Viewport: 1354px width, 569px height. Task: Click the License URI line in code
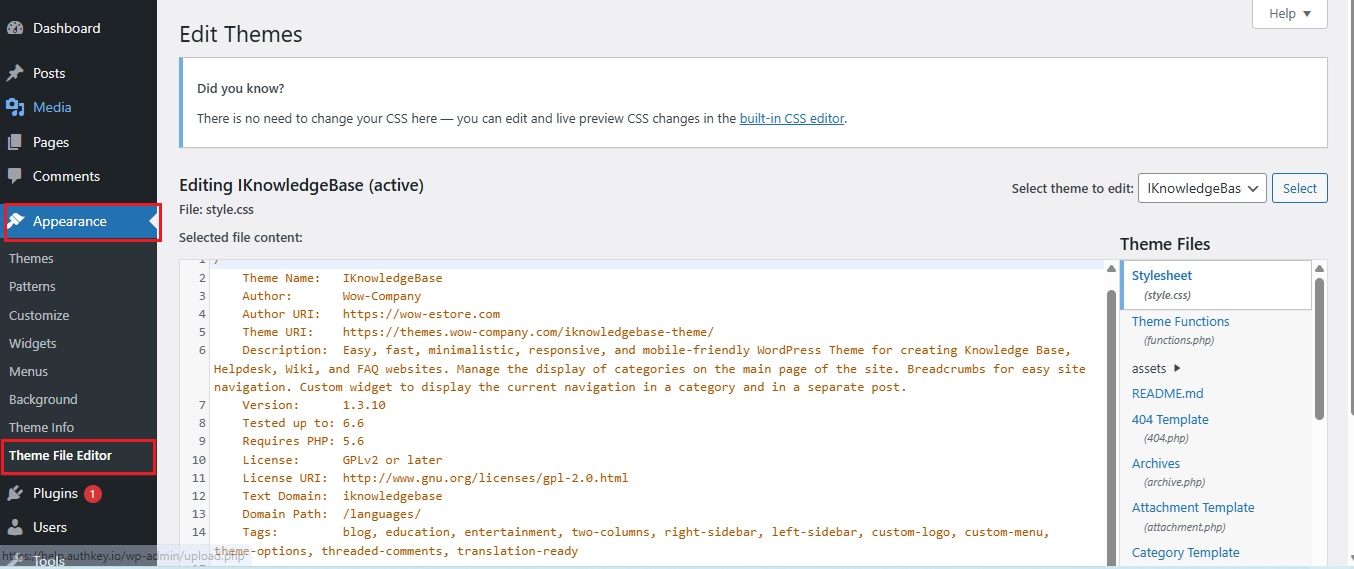click(435, 478)
